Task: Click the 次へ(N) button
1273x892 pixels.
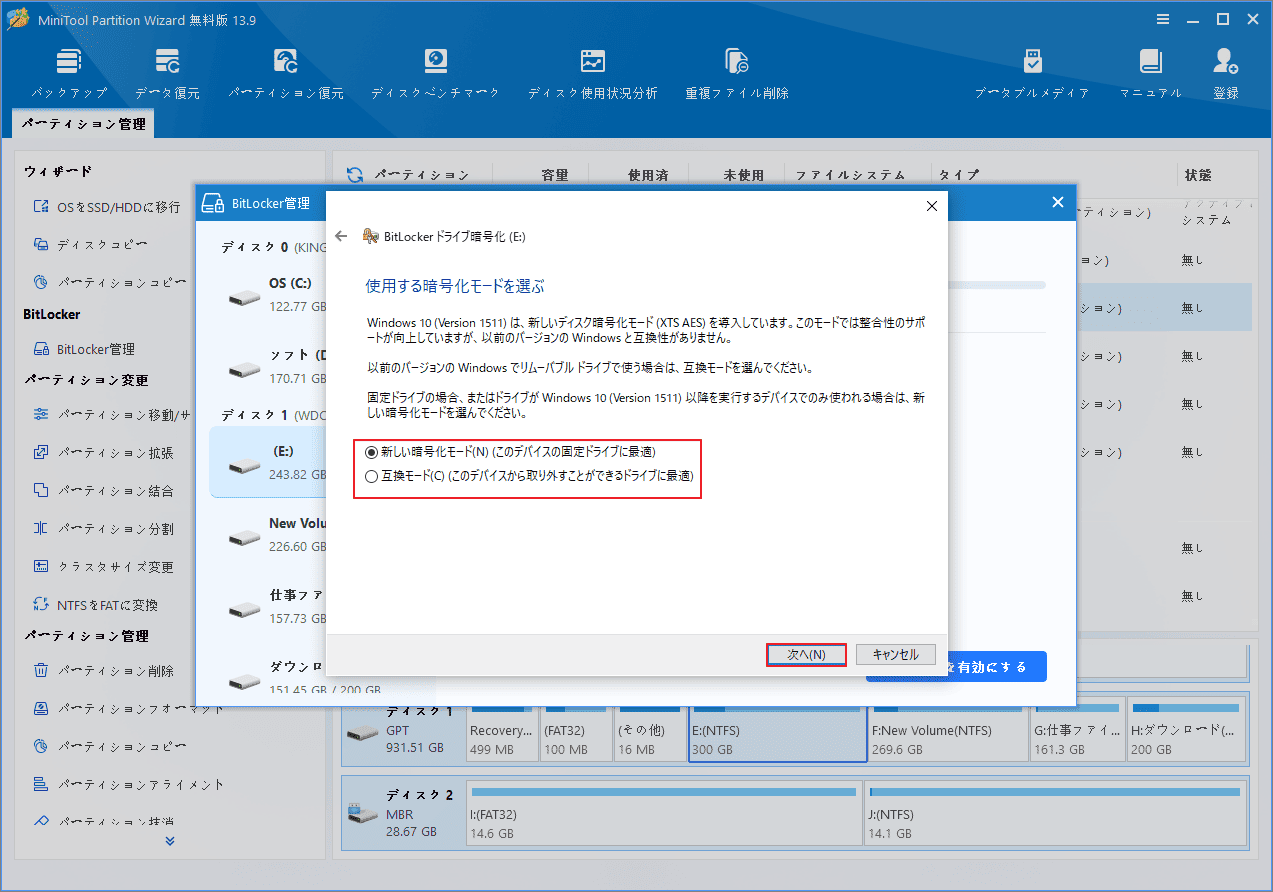Action: (806, 655)
